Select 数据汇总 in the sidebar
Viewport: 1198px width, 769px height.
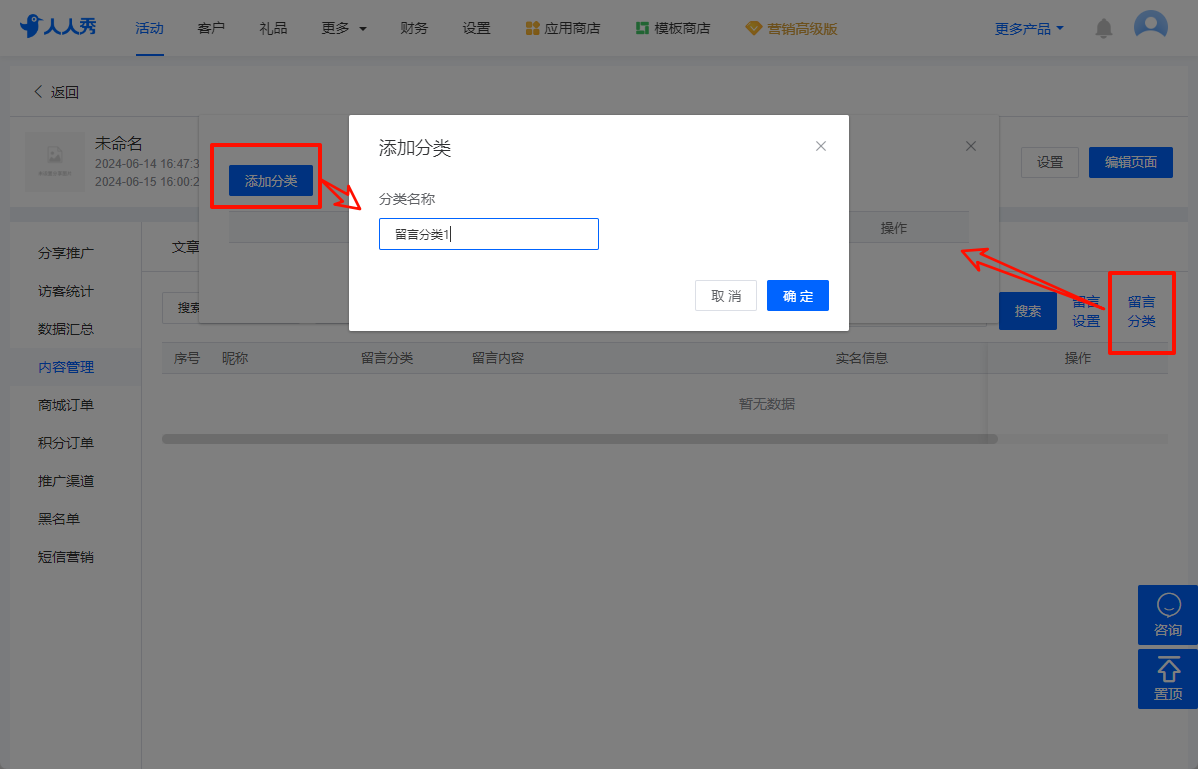tap(66, 329)
